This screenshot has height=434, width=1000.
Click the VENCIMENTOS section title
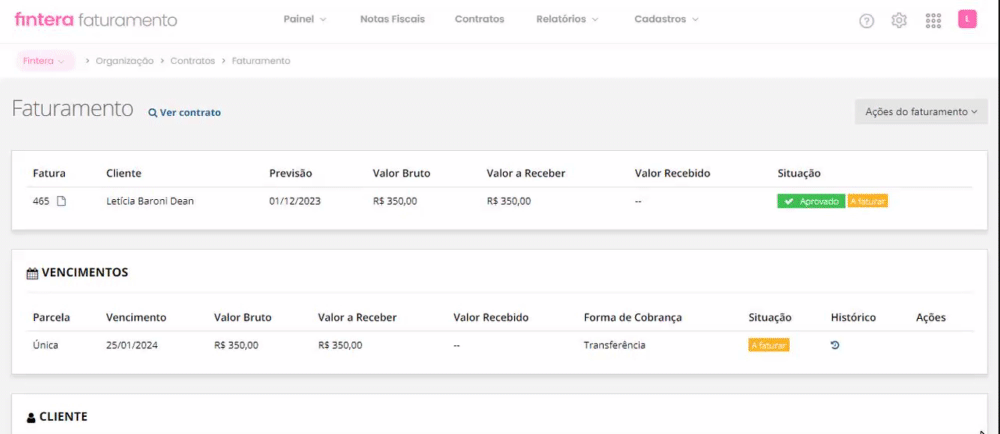[85, 273]
